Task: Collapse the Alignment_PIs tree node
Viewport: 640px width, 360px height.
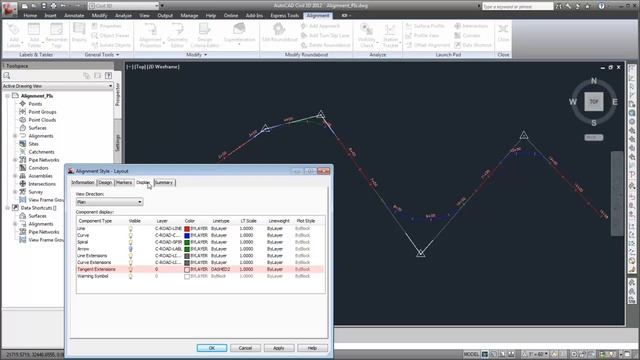Action: (x=7, y=96)
